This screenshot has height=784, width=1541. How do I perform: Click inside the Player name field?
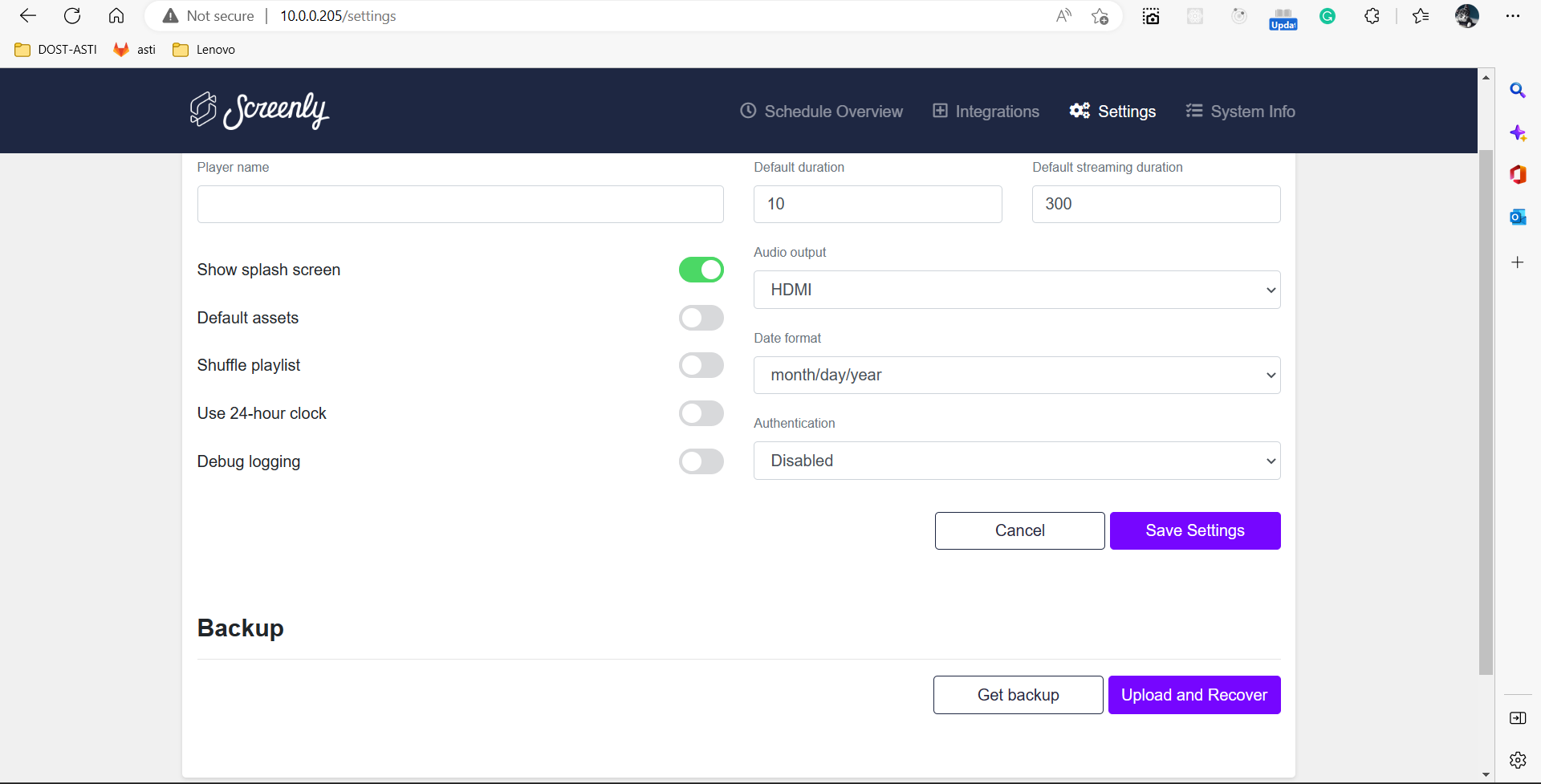[460, 204]
